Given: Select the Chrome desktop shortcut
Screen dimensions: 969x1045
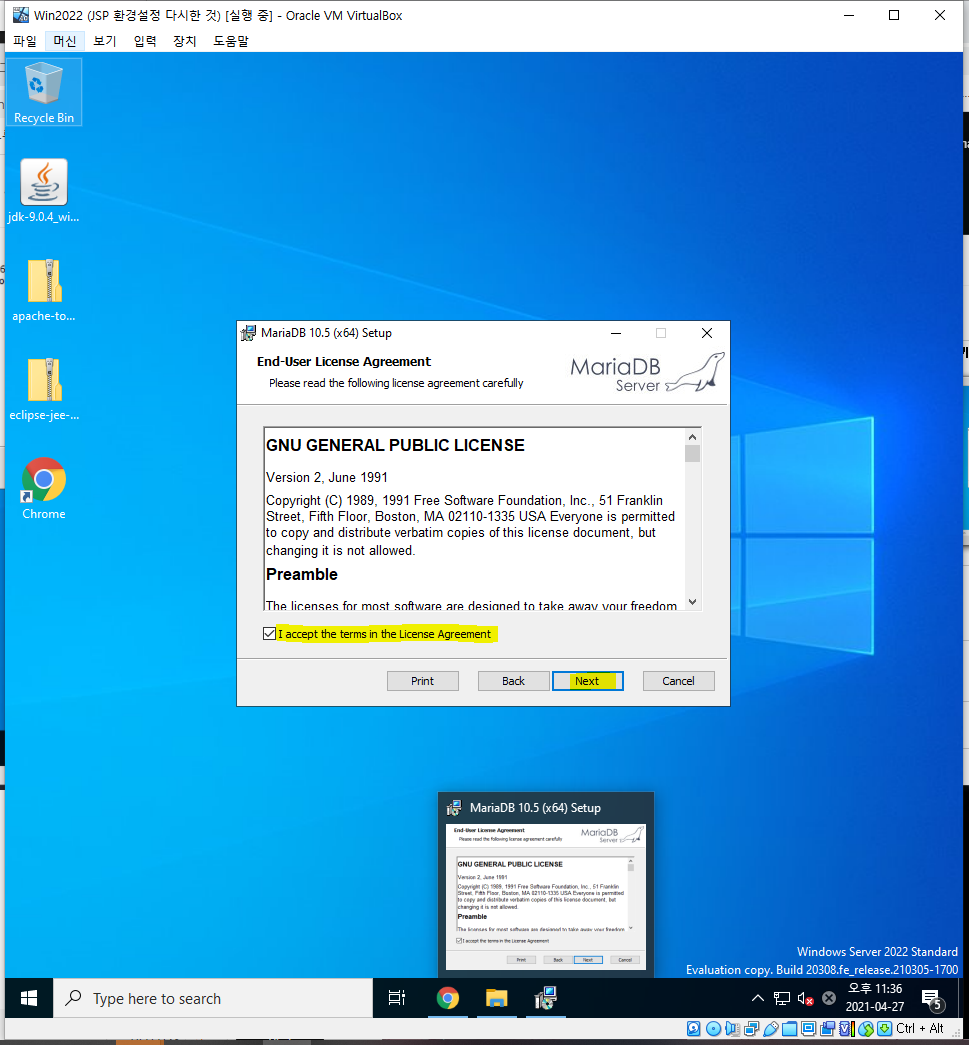Looking at the screenshot, I should (x=43, y=488).
